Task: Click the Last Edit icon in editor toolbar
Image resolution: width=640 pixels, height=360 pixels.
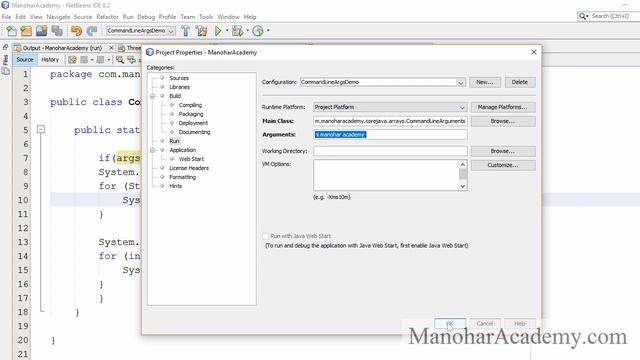Action: (x=131, y=60)
